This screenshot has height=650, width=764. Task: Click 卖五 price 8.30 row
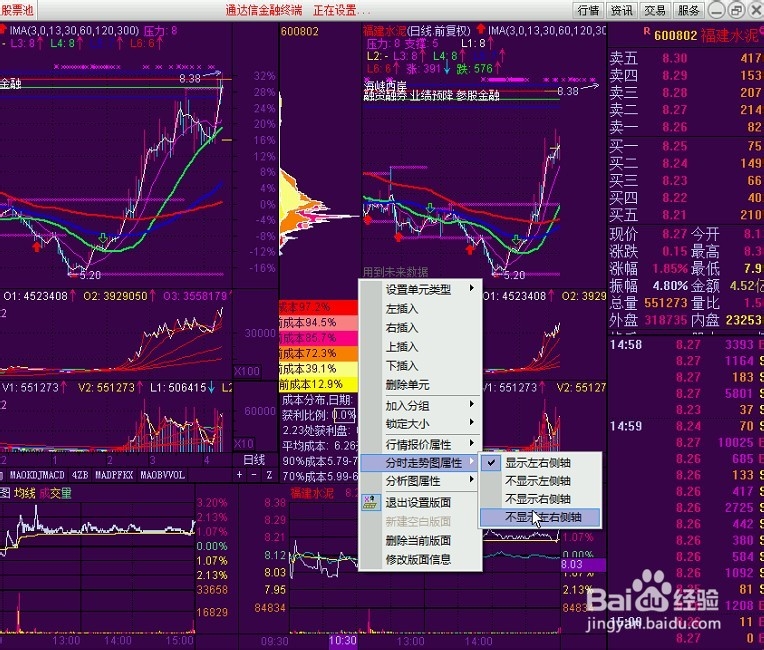point(686,58)
